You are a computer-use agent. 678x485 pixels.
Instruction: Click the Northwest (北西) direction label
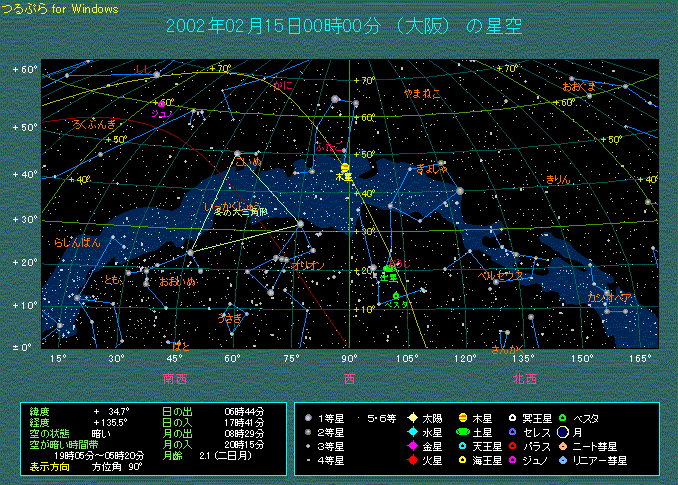(x=524, y=378)
